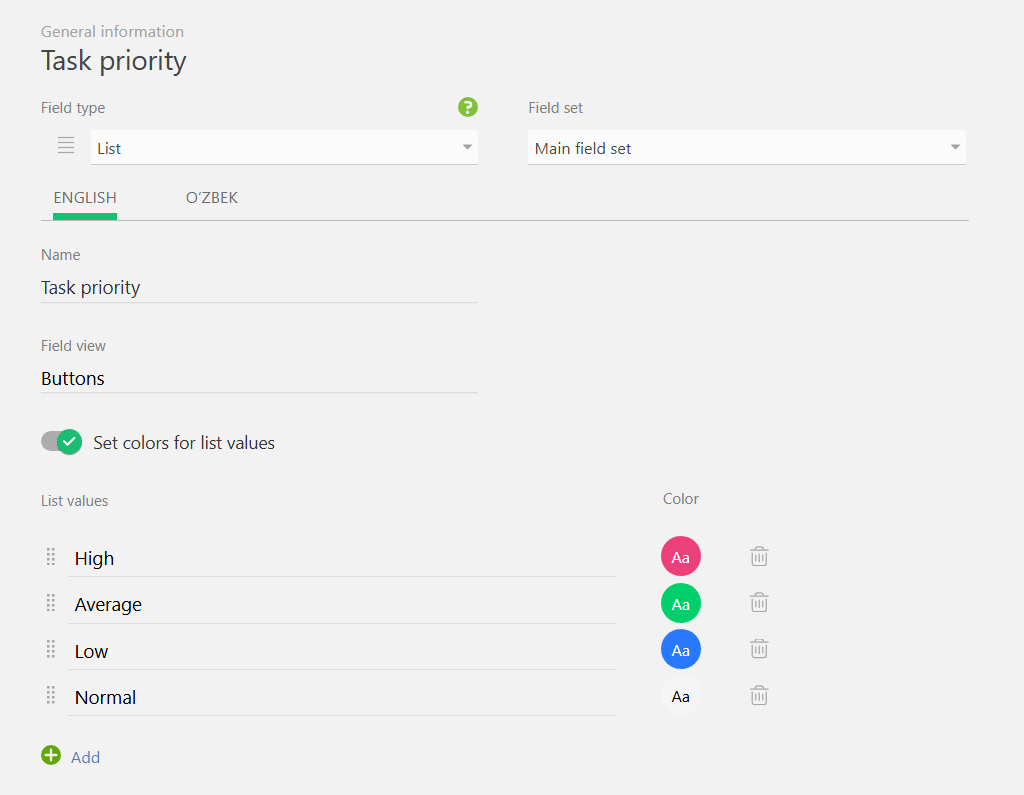Open the Field type dropdown showing List
The image size is (1024, 795).
(284, 147)
